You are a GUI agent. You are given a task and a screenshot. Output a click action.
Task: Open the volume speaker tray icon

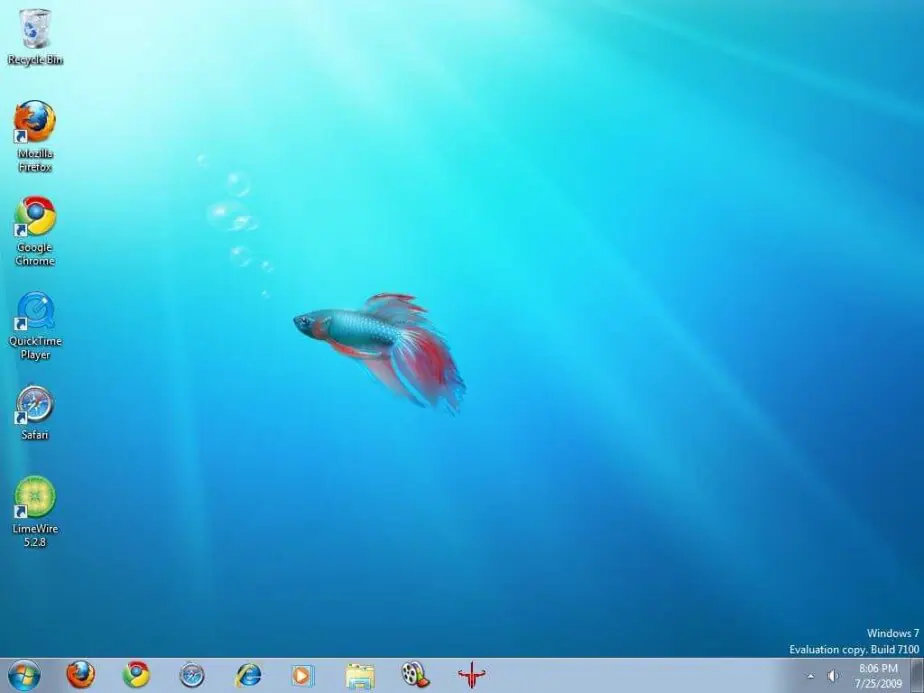pos(833,676)
